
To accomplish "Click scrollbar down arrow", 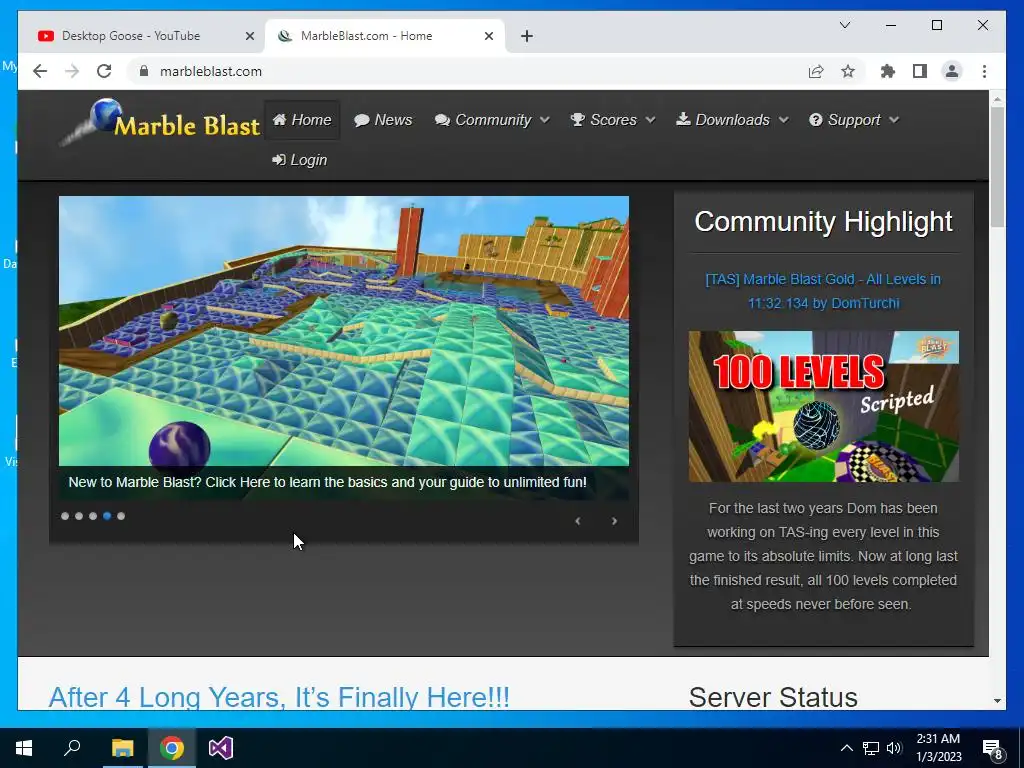I will (997, 701).
